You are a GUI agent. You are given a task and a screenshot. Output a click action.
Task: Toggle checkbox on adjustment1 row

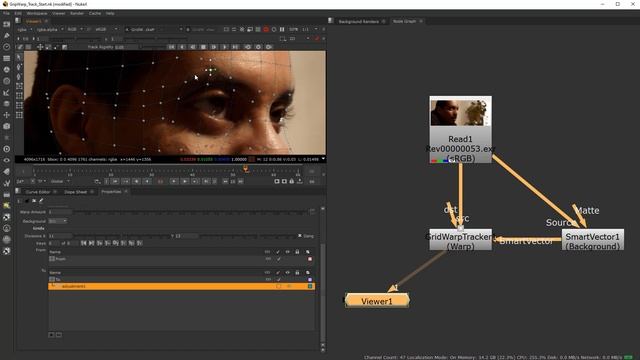pyautogui.click(x=278, y=287)
